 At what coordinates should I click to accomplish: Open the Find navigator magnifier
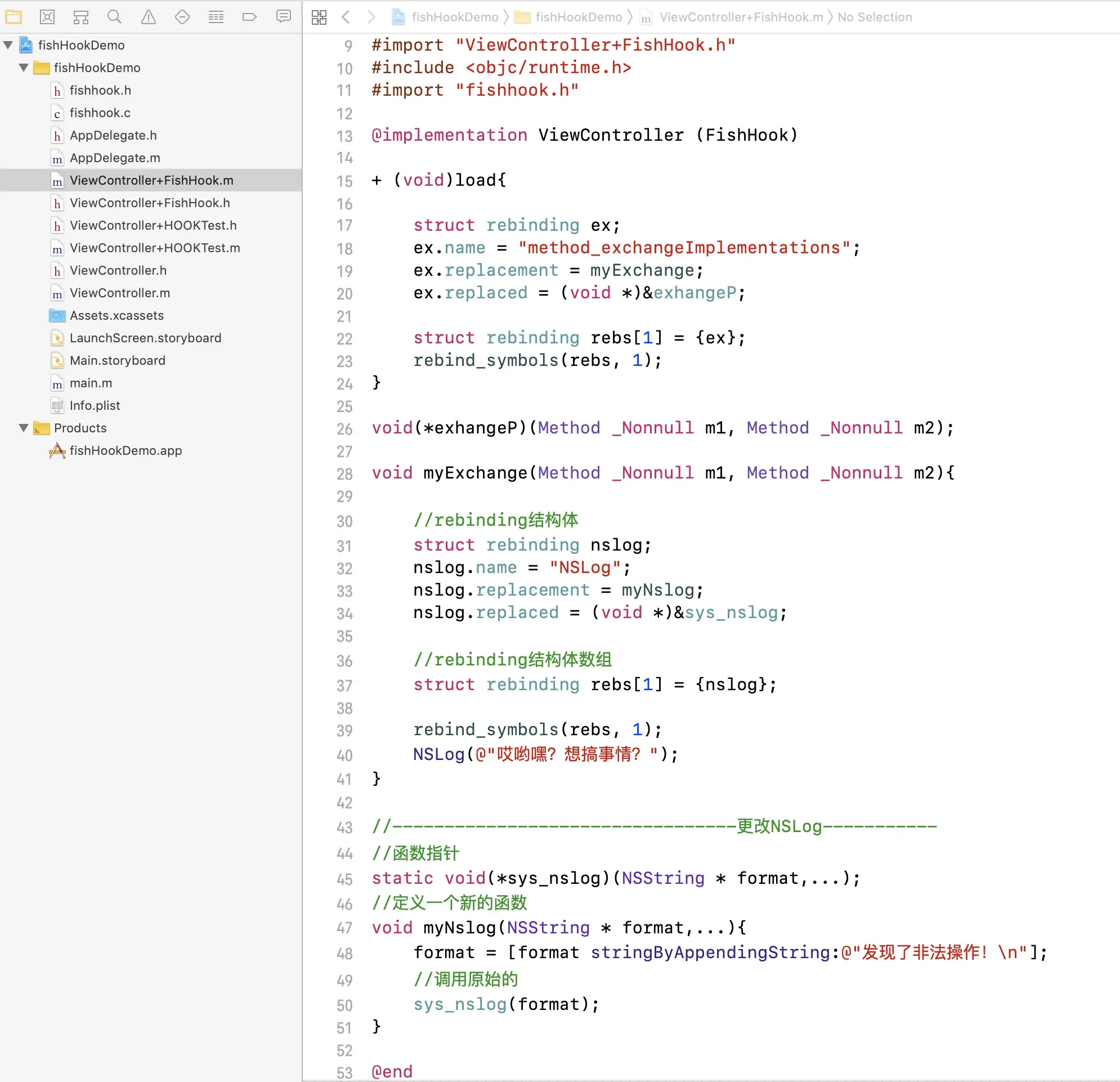pos(114,16)
